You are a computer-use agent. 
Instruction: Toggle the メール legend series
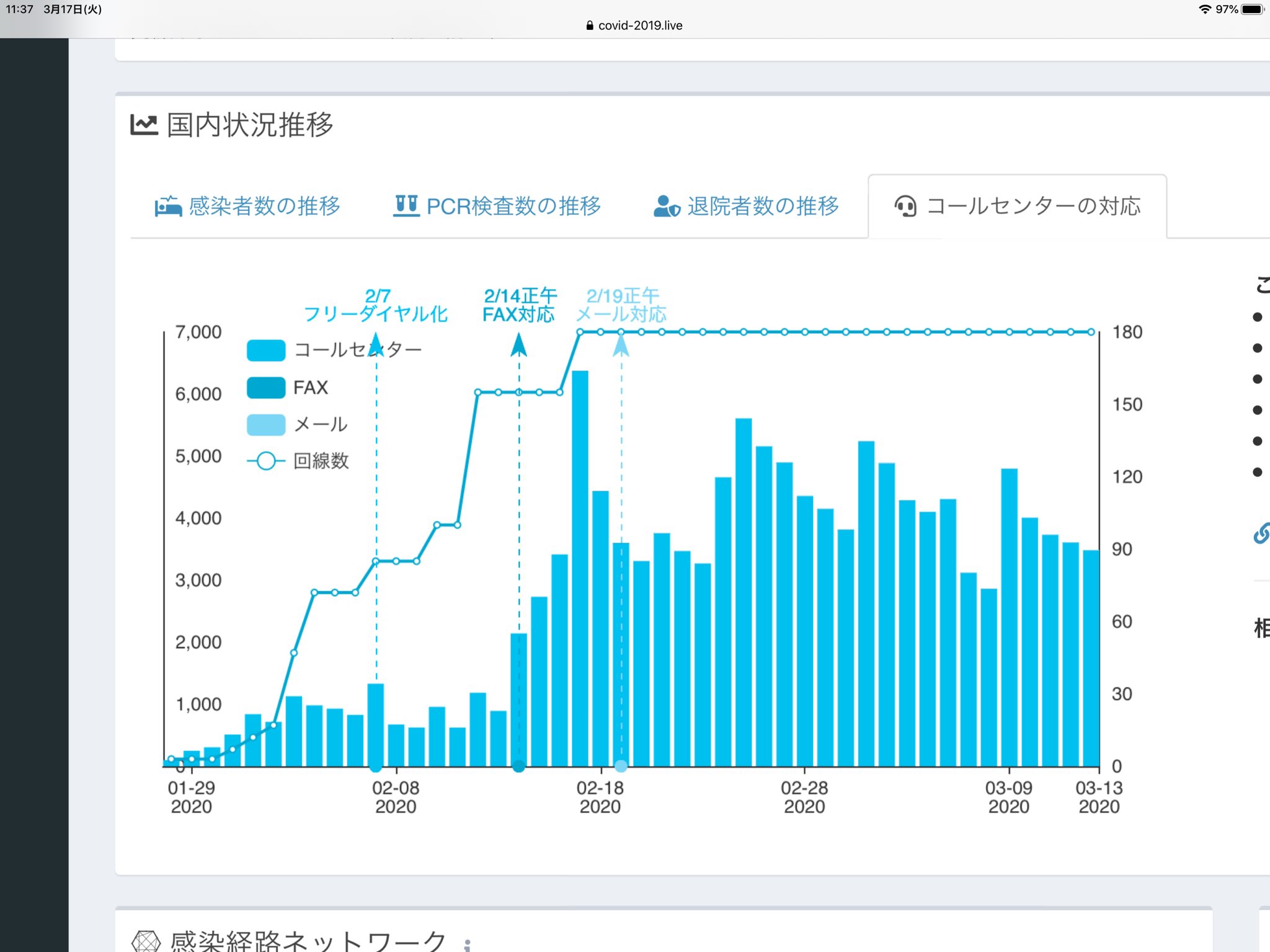pos(297,424)
